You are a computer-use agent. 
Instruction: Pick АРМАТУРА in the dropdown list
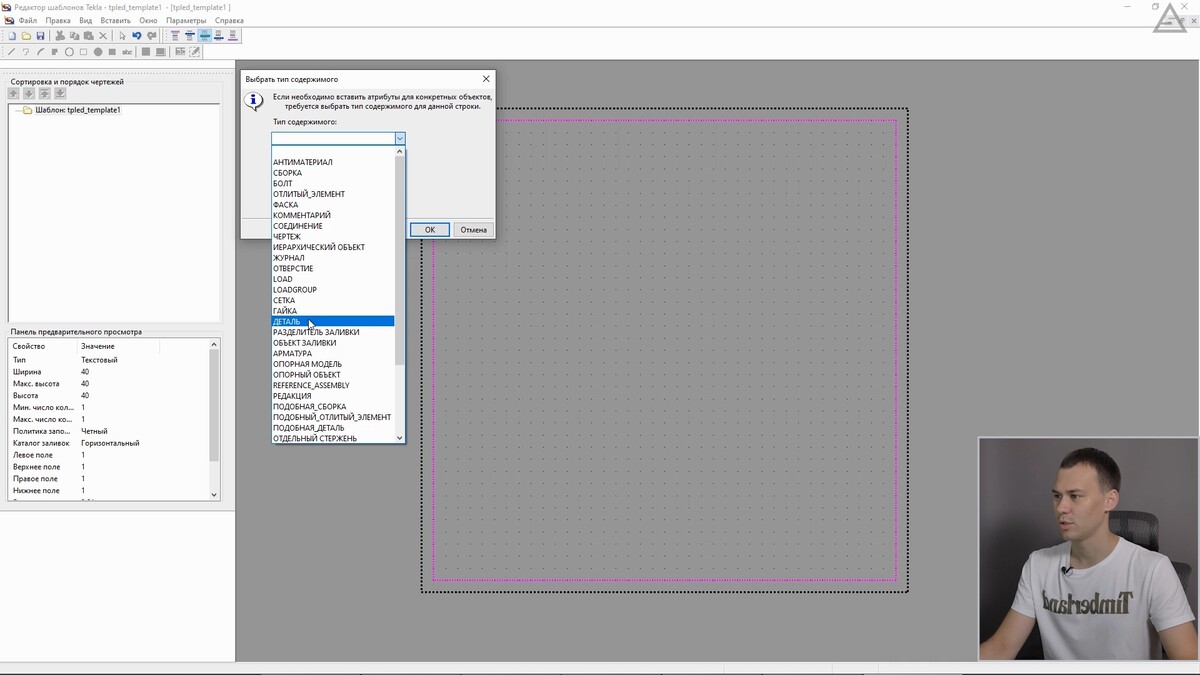point(292,354)
